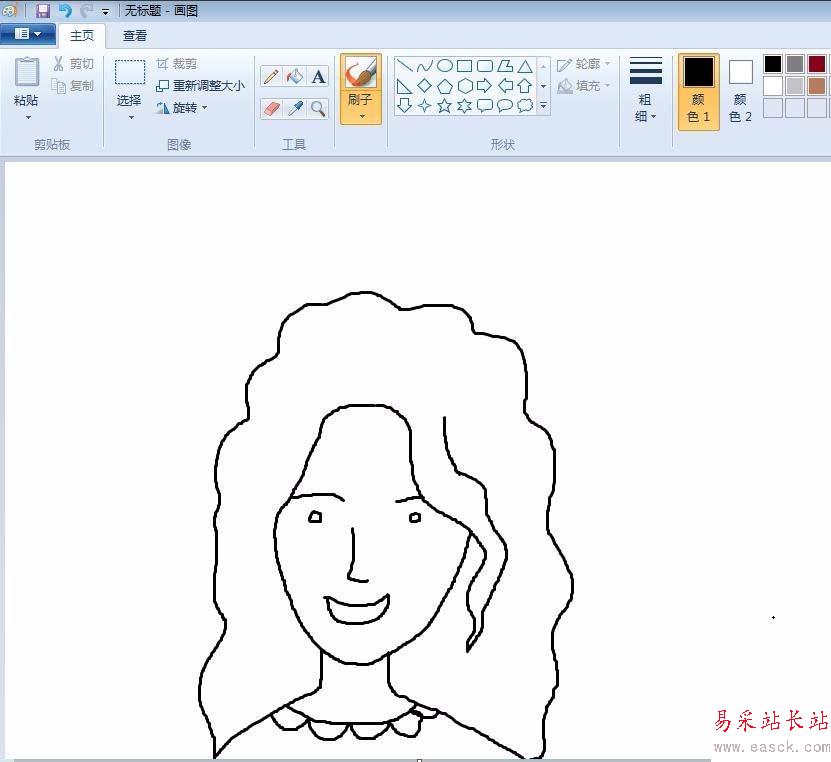Choose the Rounded rectangular callout shape
The width and height of the screenshot is (831, 762).
(485, 105)
